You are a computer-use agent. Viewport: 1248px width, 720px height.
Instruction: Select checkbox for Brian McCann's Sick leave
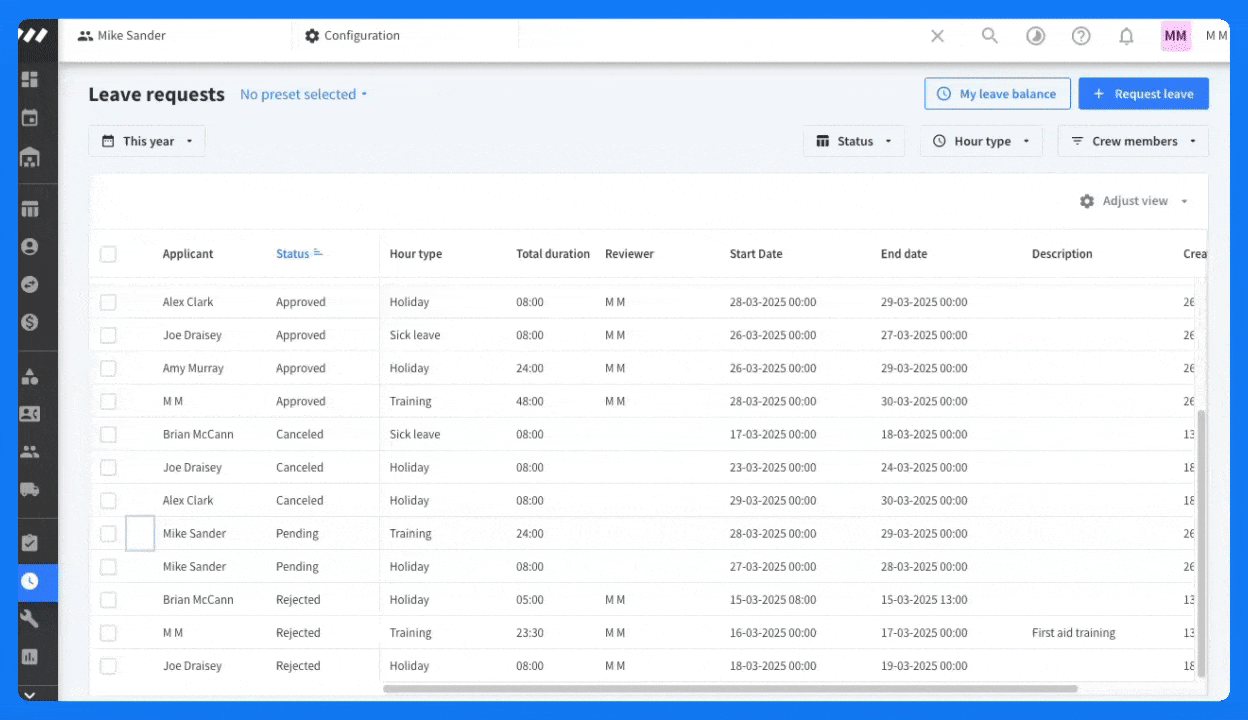[x=108, y=434]
